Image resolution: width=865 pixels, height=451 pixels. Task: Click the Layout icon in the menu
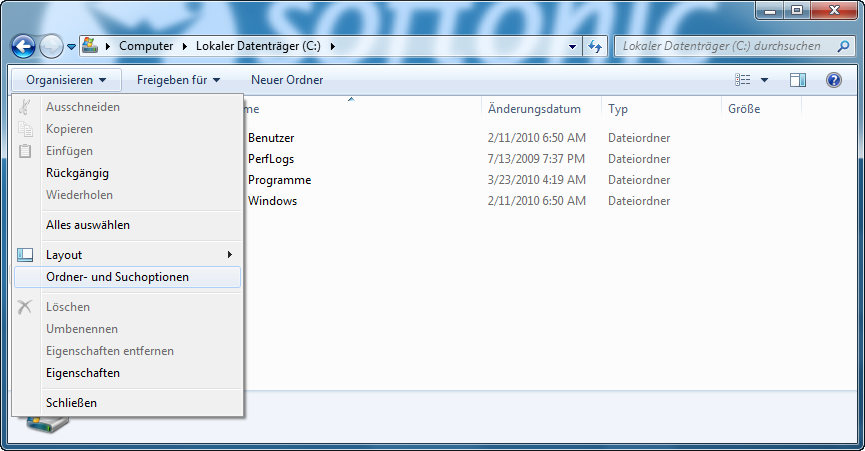[25, 255]
